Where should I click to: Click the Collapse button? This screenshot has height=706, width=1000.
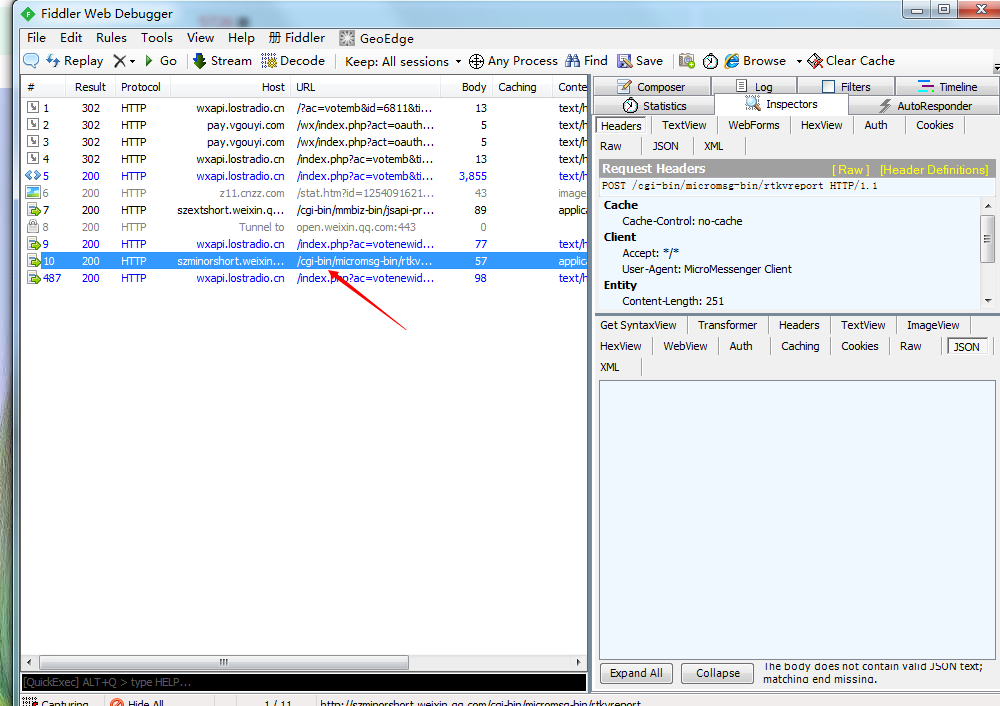717,673
